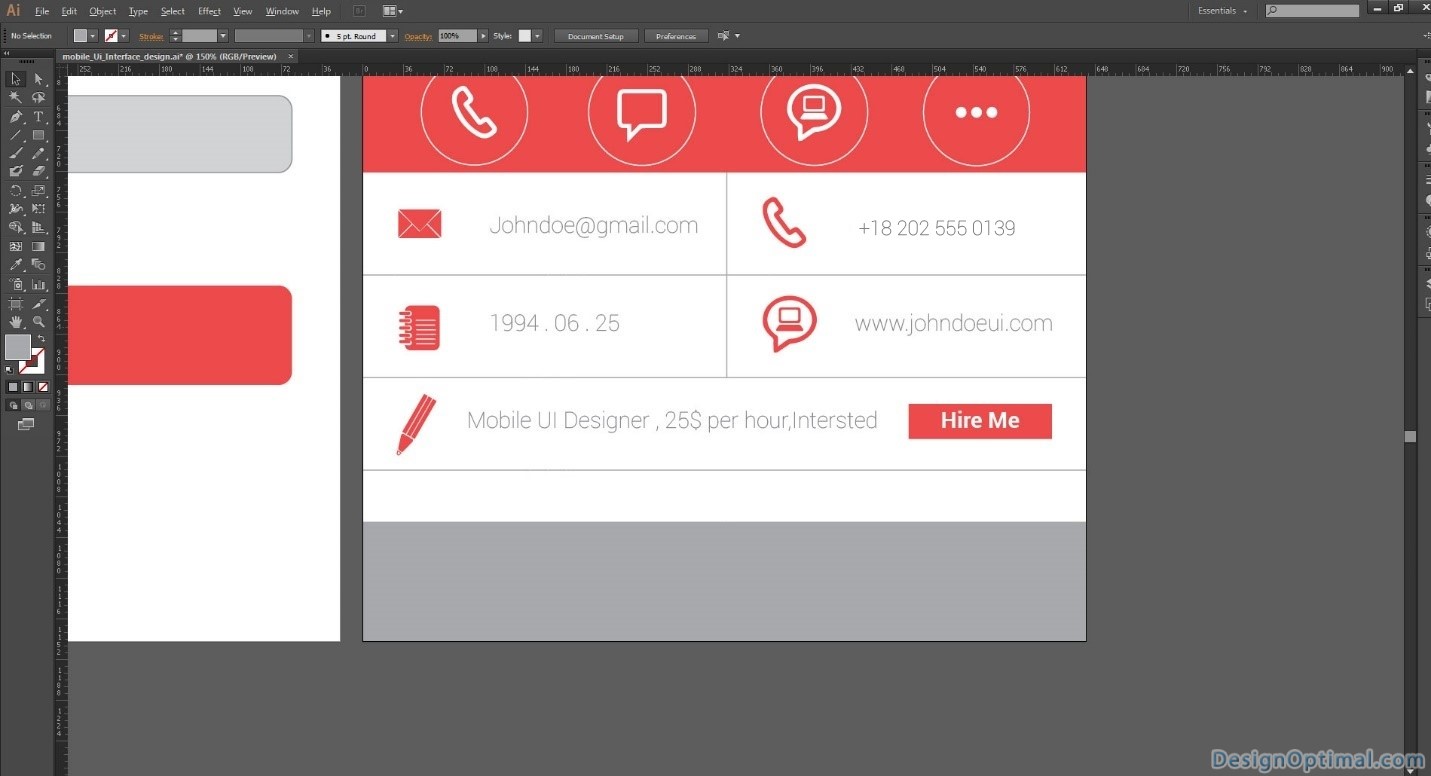
Task: Enable Draw Normal mode
Action: [x=13, y=405]
